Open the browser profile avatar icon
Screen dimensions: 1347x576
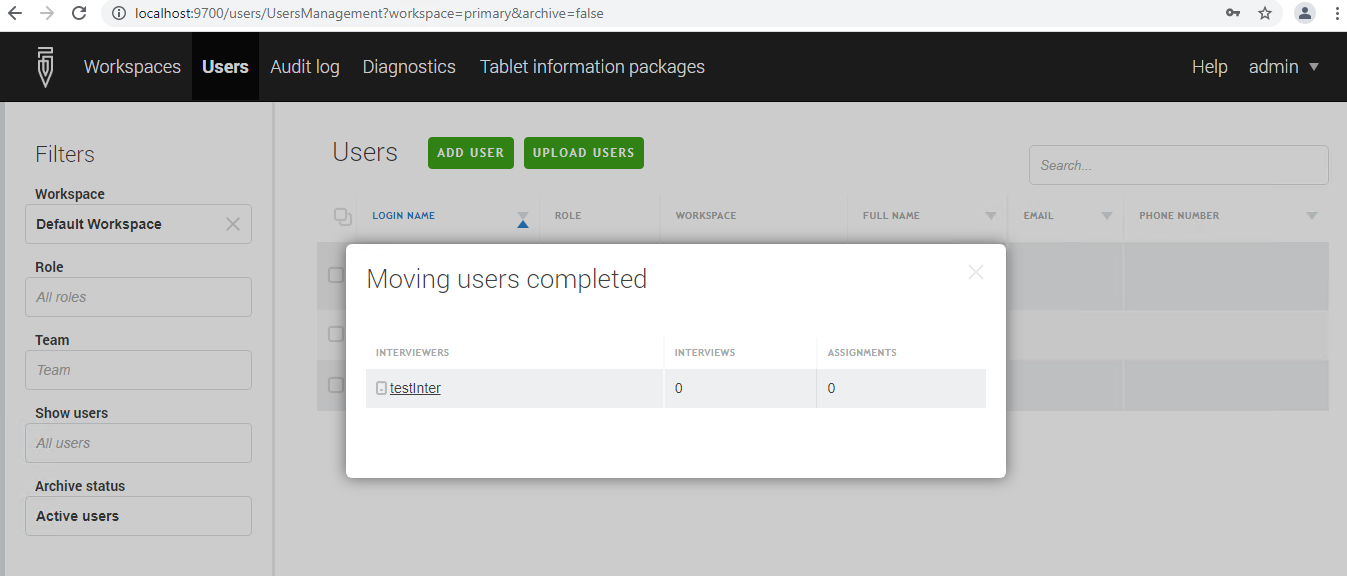(x=1304, y=13)
